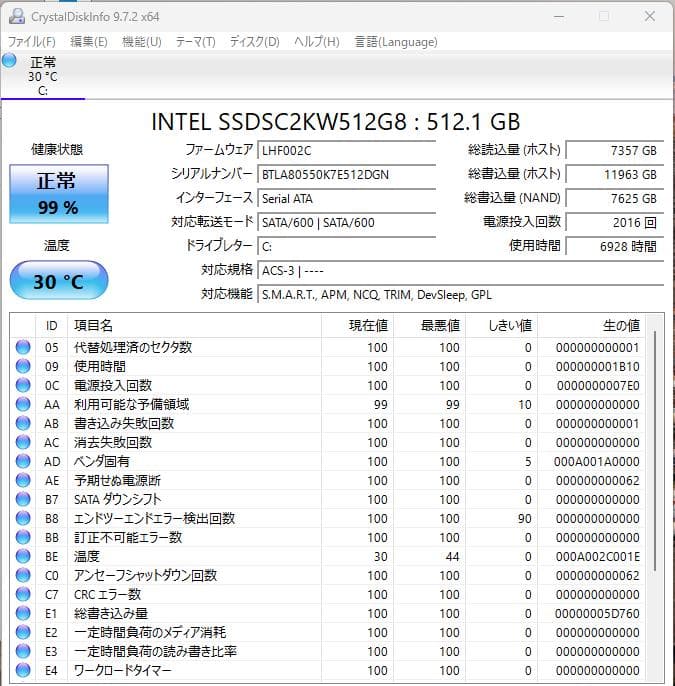The image size is (675, 686).
Task: Click status orb for E4 ワークロードタイマー
Action: 23,670
